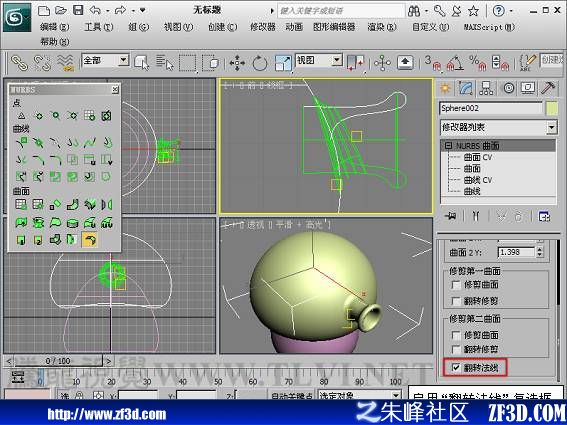Click the Pin Stack button

(451, 217)
